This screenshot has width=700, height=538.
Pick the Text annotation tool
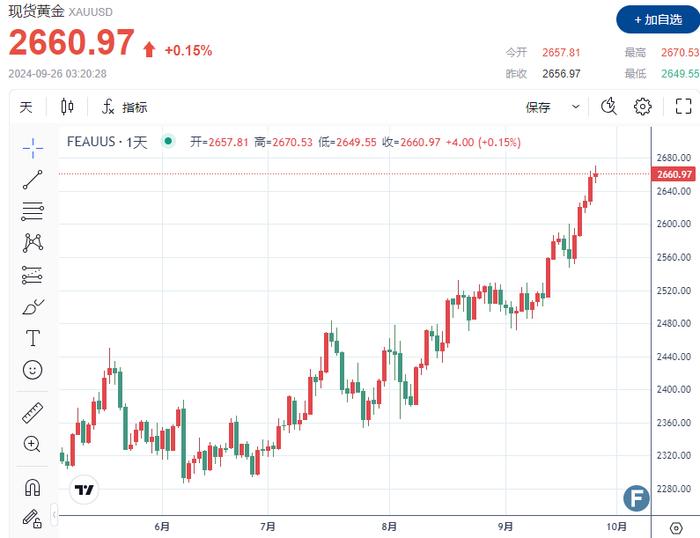pos(32,338)
